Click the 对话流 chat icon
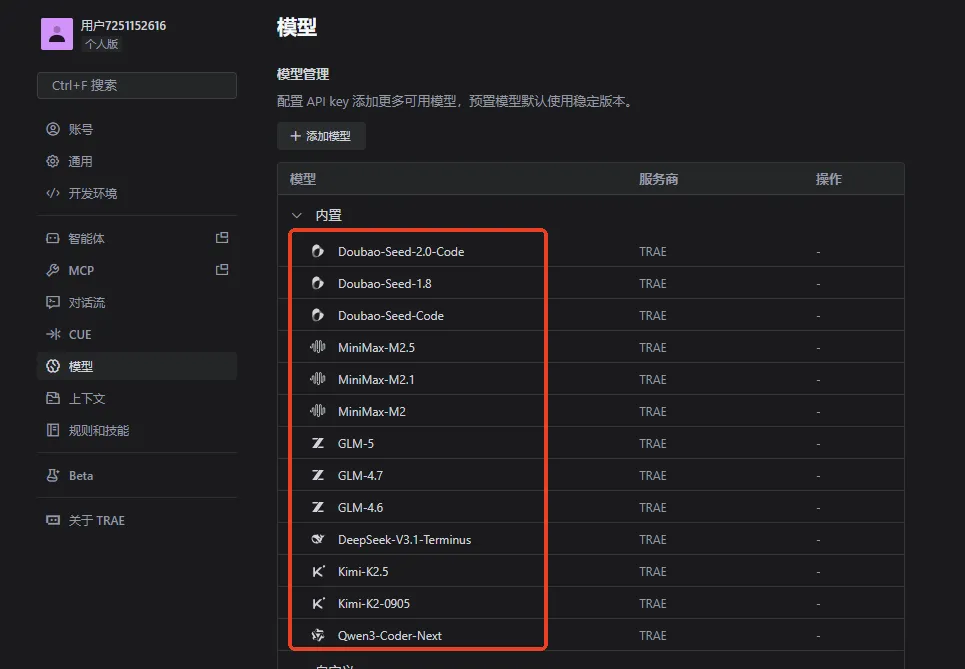 click(53, 302)
